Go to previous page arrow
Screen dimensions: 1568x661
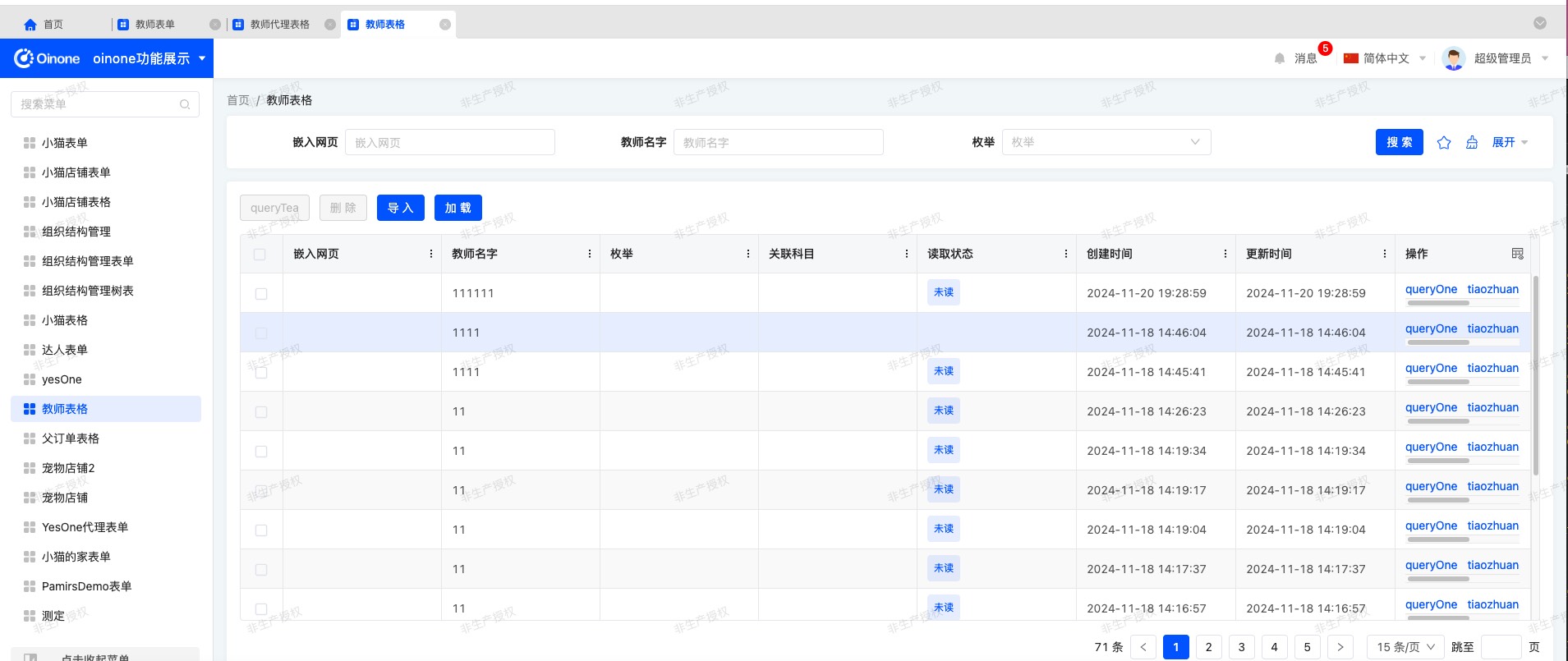pyautogui.click(x=1143, y=647)
